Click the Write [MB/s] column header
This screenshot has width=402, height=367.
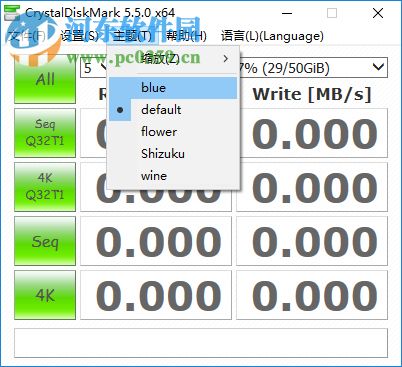(312, 94)
